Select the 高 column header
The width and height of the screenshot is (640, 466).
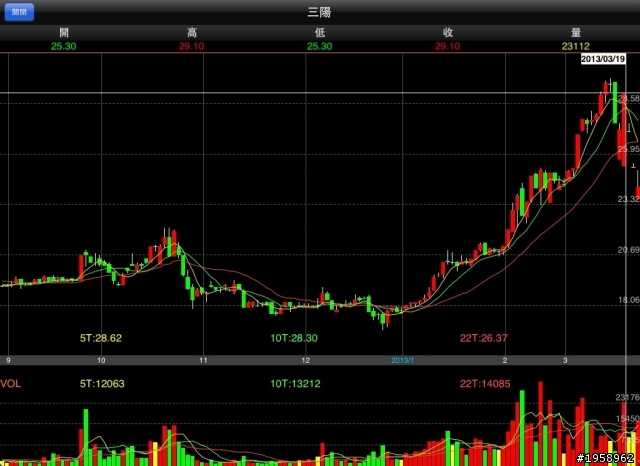click(192, 33)
